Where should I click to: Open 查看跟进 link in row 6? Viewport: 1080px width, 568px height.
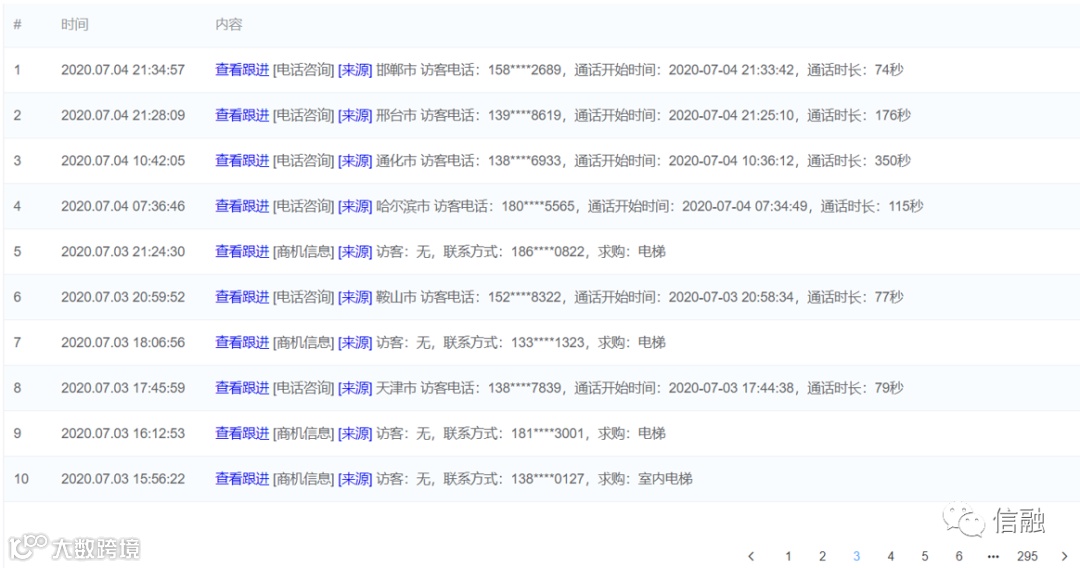click(242, 297)
